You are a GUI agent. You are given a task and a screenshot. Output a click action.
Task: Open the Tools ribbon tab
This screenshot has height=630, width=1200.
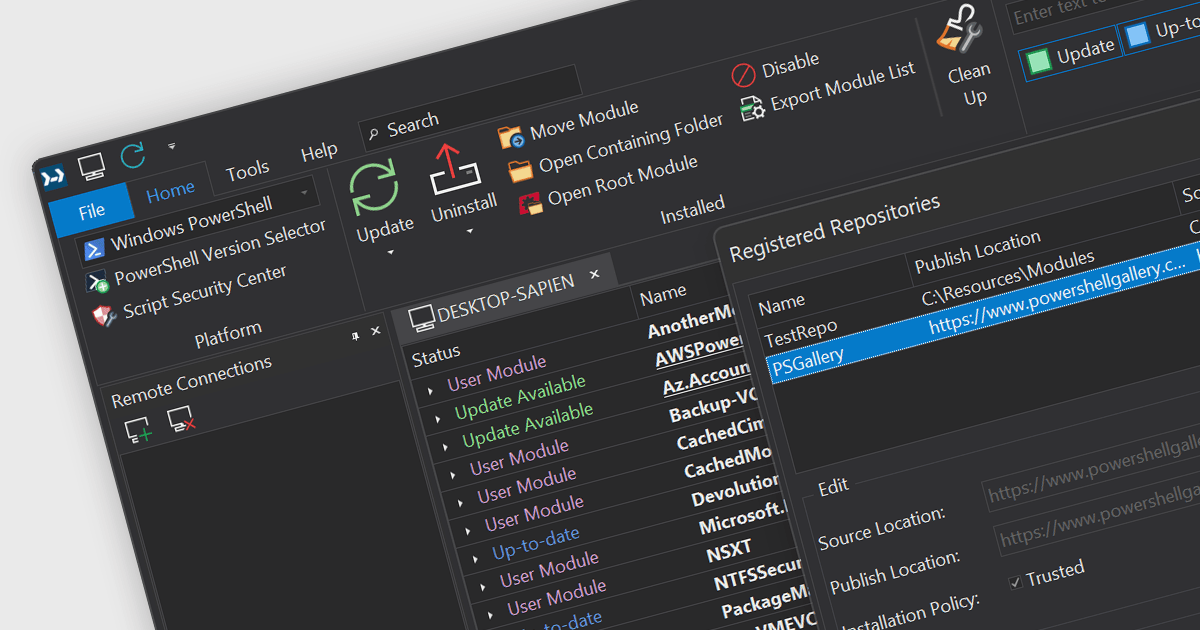(247, 172)
